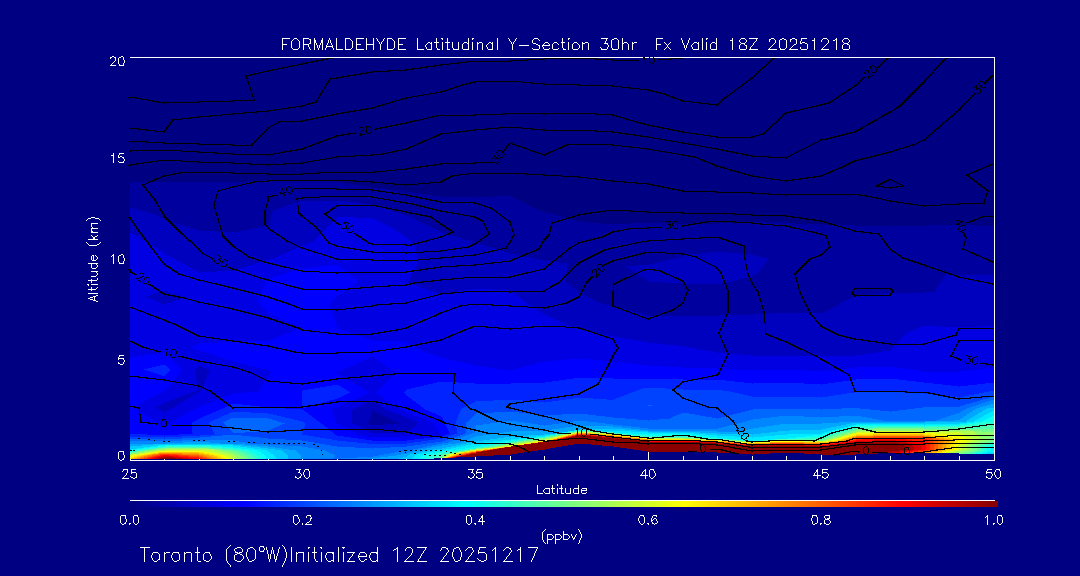1080x576 pixels.
Task: Click latitude tick label 40 on x-axis
Action: point(648,472)
